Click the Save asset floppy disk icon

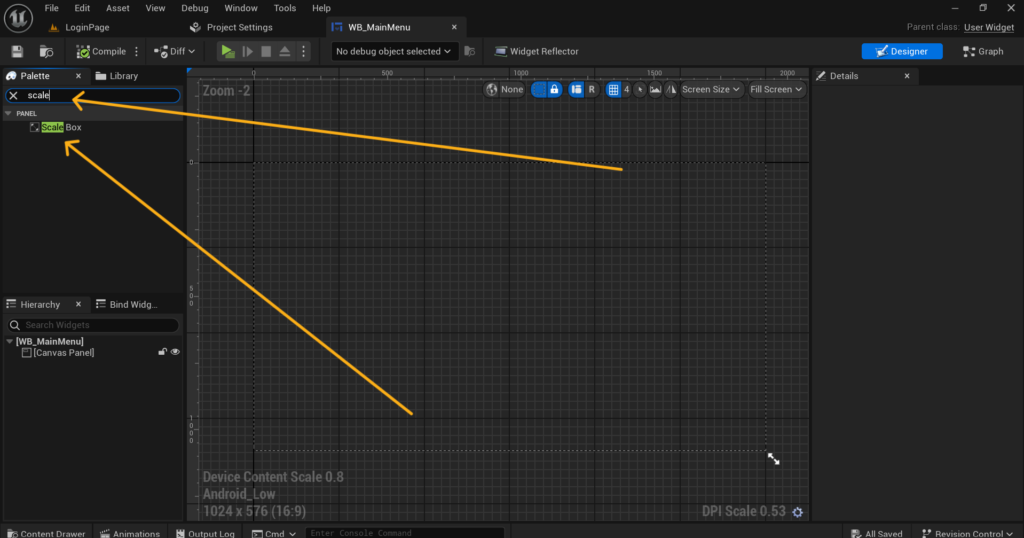(x=17, y=51)
